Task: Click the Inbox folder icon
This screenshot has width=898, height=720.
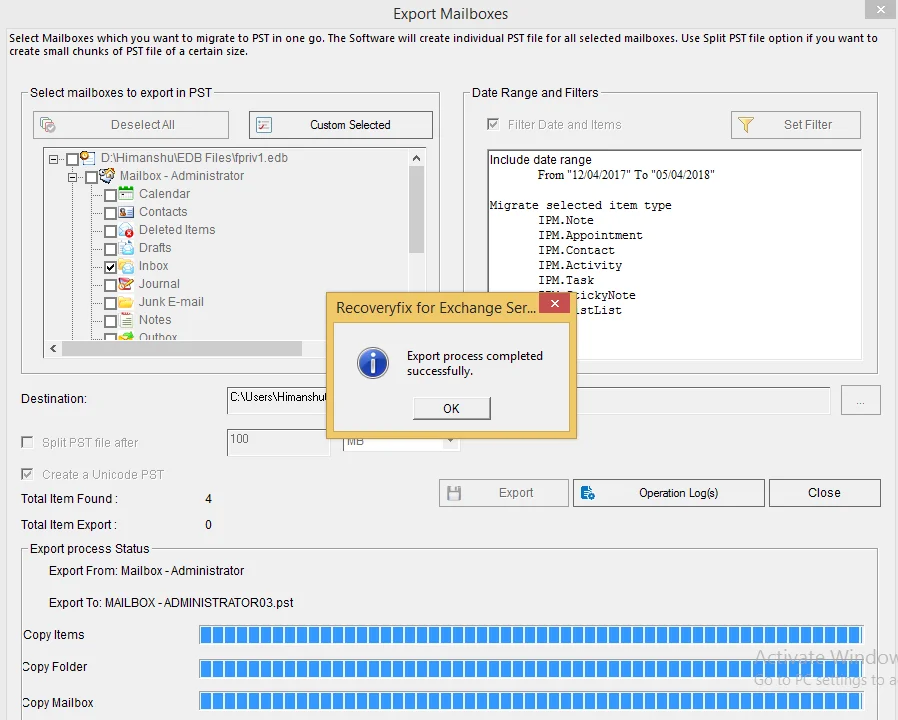Action: point(126,266)
